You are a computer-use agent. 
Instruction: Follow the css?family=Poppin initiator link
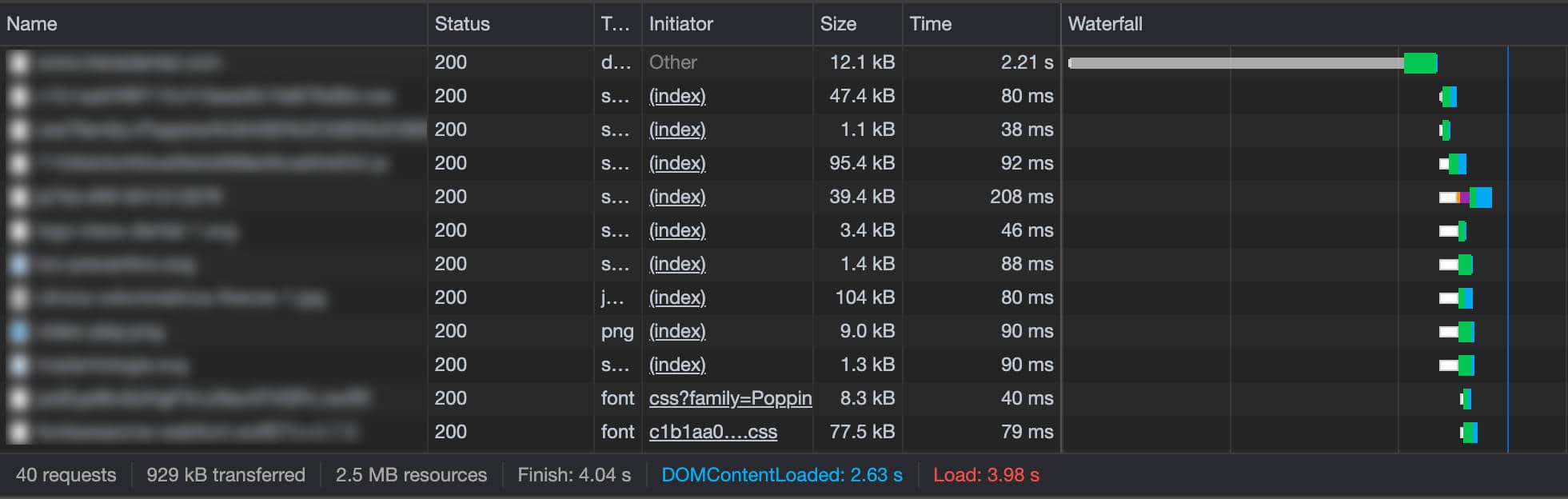(730, 398)
